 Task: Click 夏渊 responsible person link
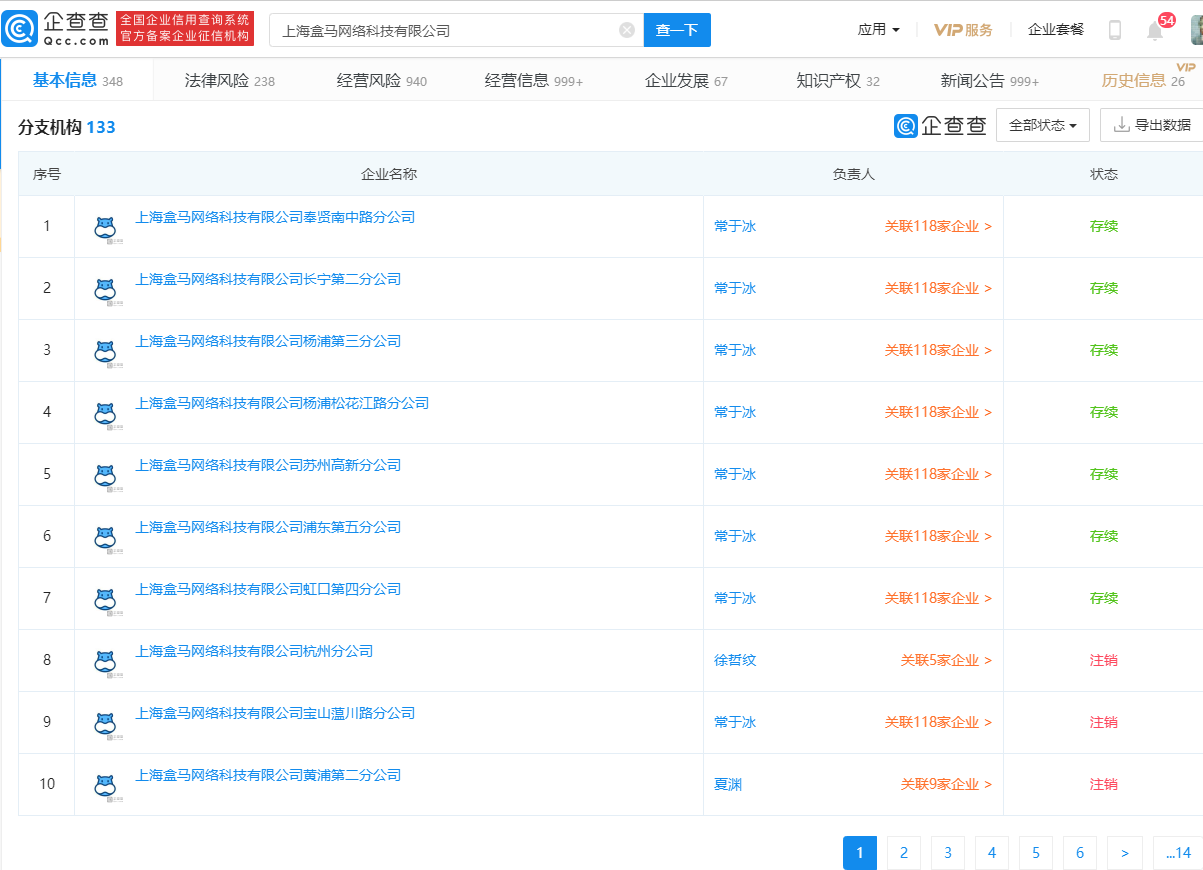point(728,784)
